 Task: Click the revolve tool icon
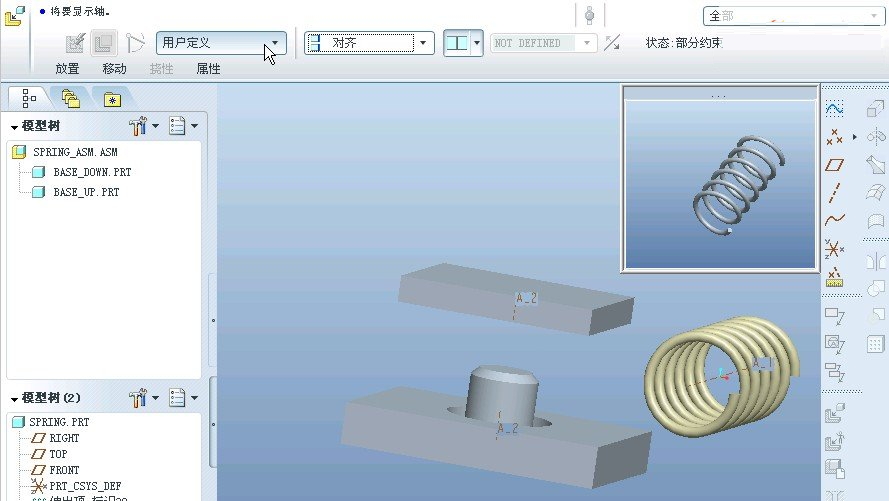click(x=876, y=136)
